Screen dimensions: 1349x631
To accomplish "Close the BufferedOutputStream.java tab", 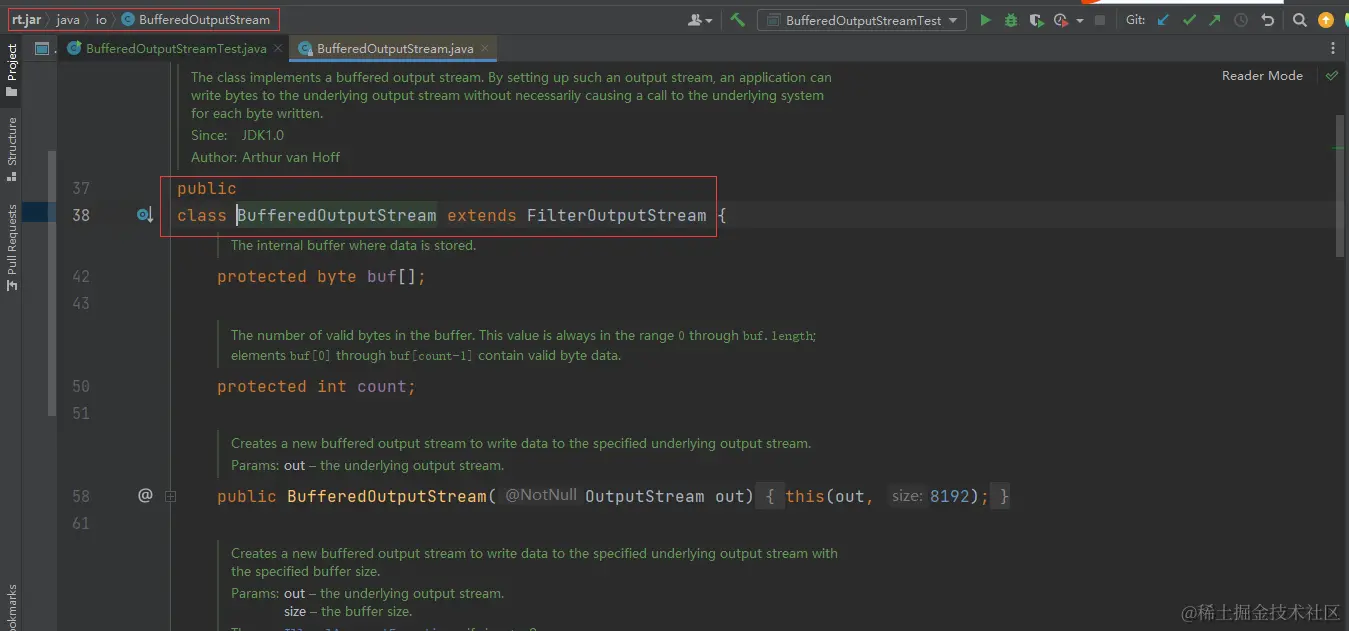I will pyautogui.click(x=484, y=48).
